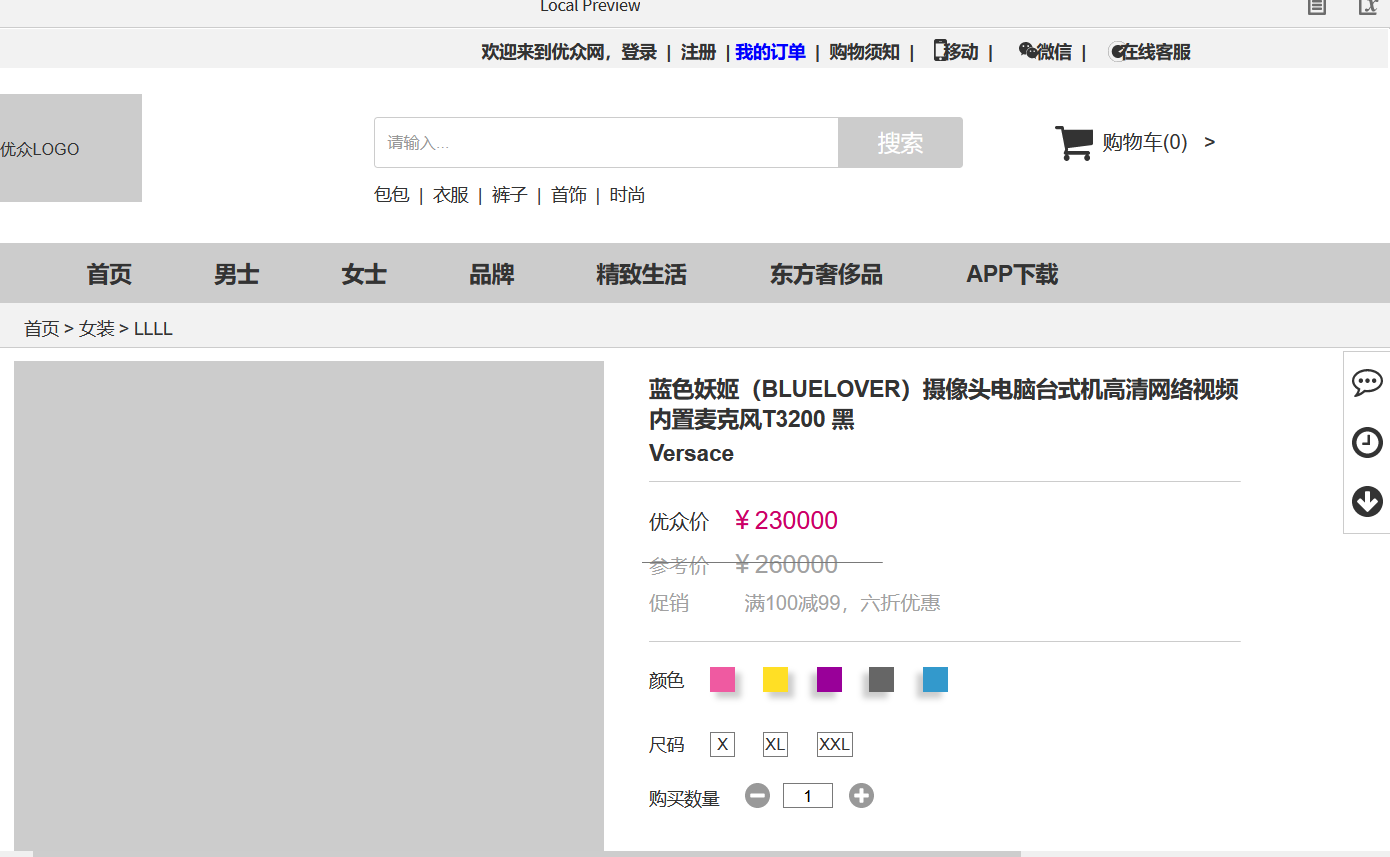Open 购物须知 shopping notice link
The width and height of the screenshot is (1390, 857).
[864, 52]
